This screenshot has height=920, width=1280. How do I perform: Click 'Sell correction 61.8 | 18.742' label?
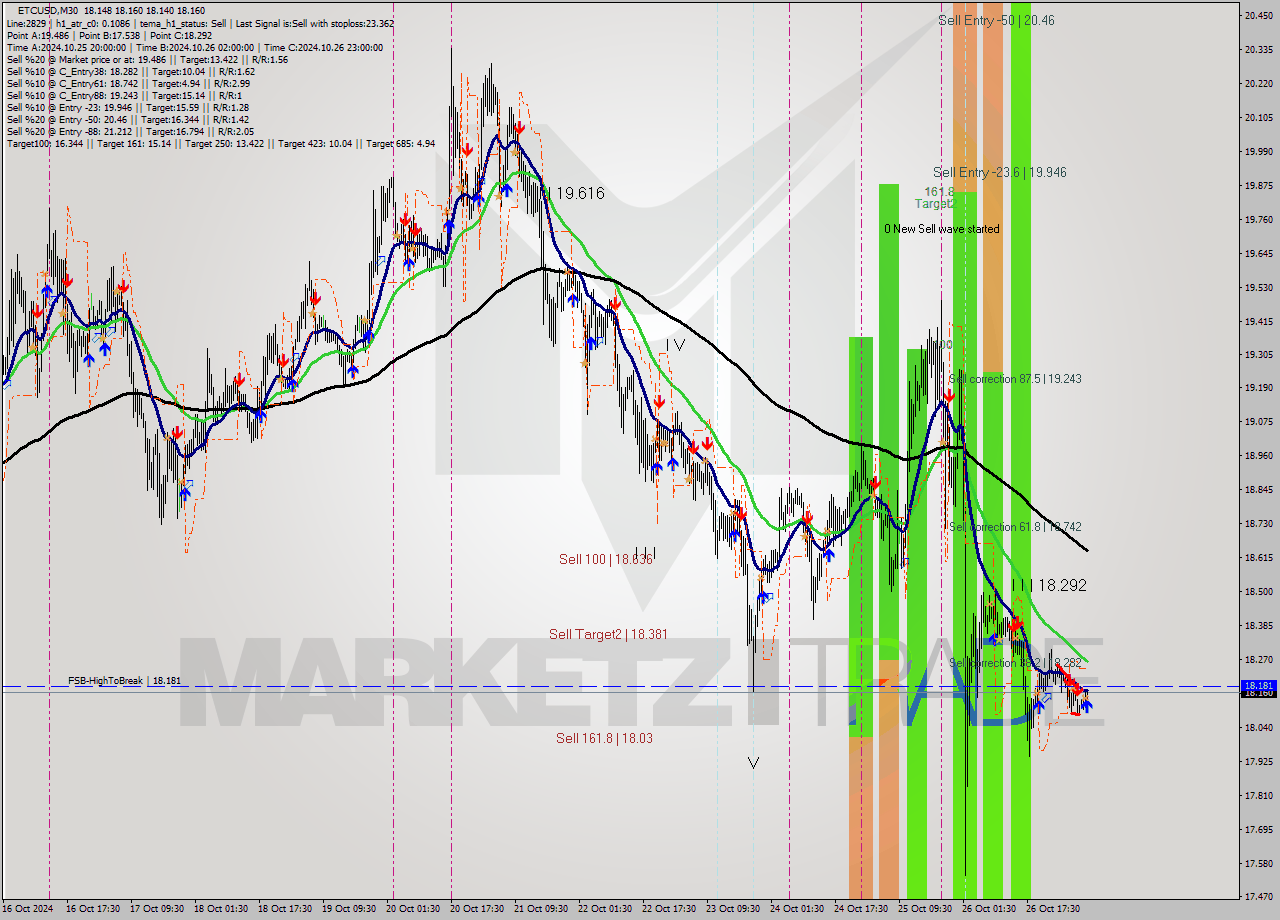[x=1015, y=527]
